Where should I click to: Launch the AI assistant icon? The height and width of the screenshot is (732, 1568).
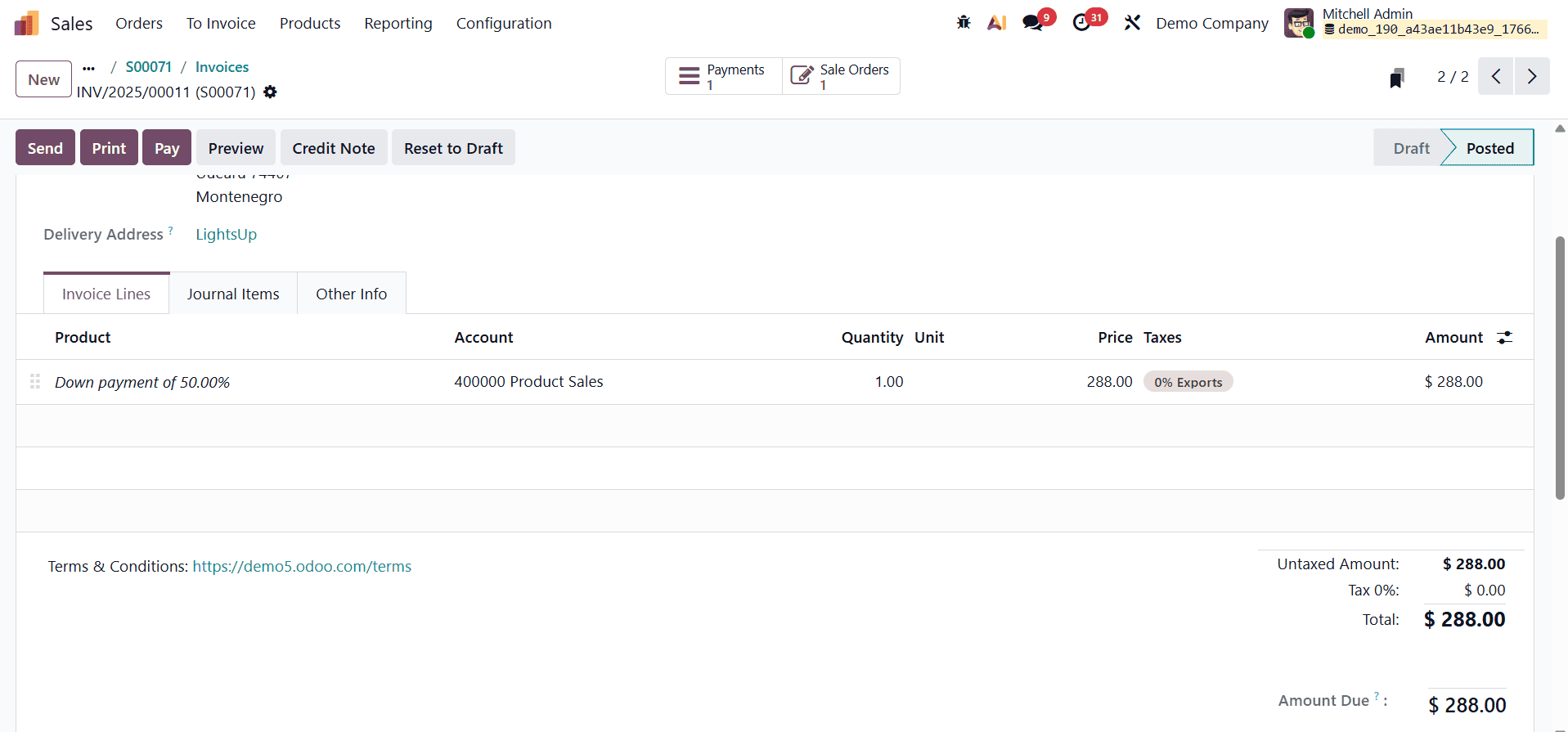pyautogui.click(x=996, y=23)
